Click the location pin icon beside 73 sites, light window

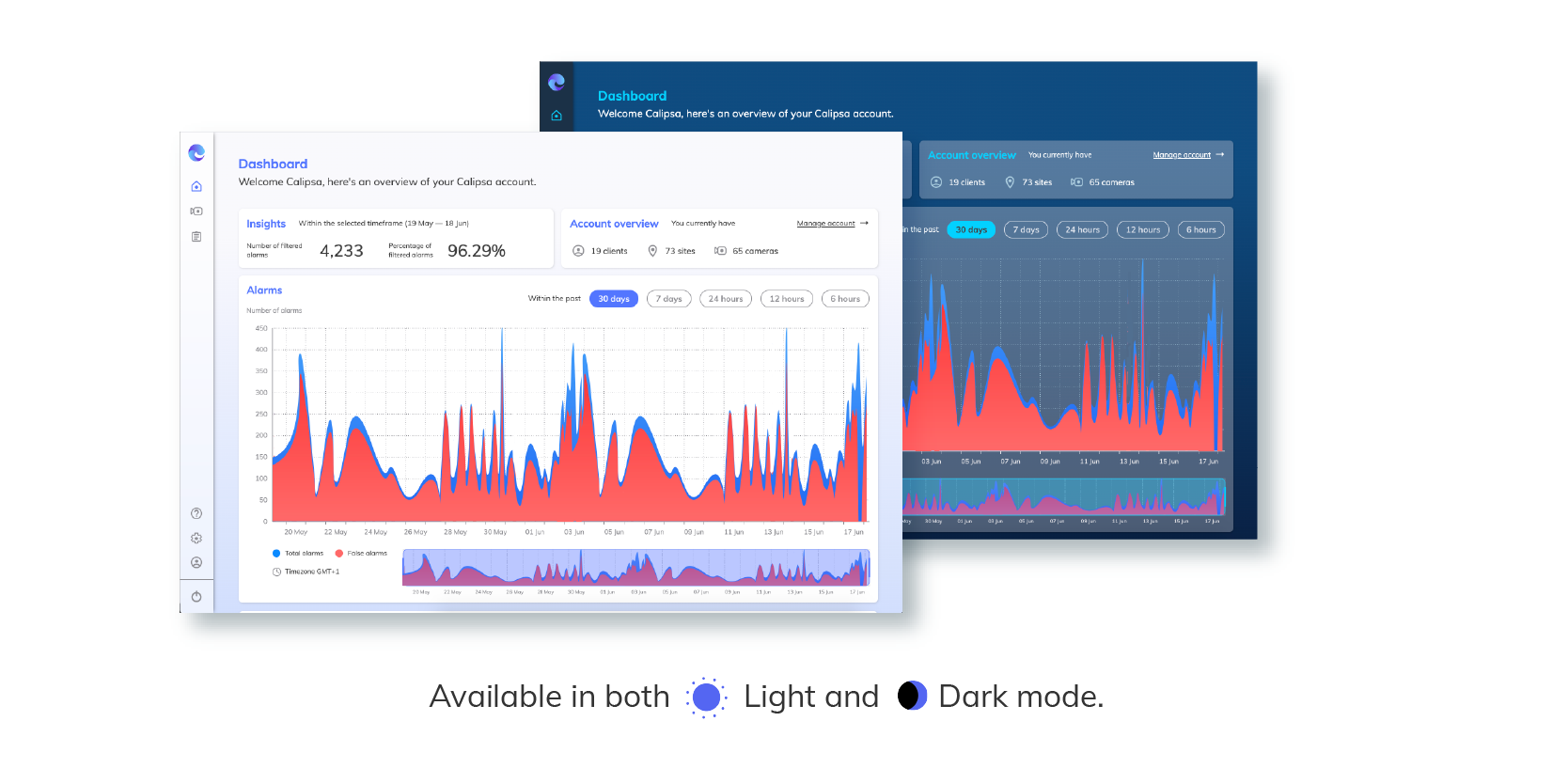point(652,251)
